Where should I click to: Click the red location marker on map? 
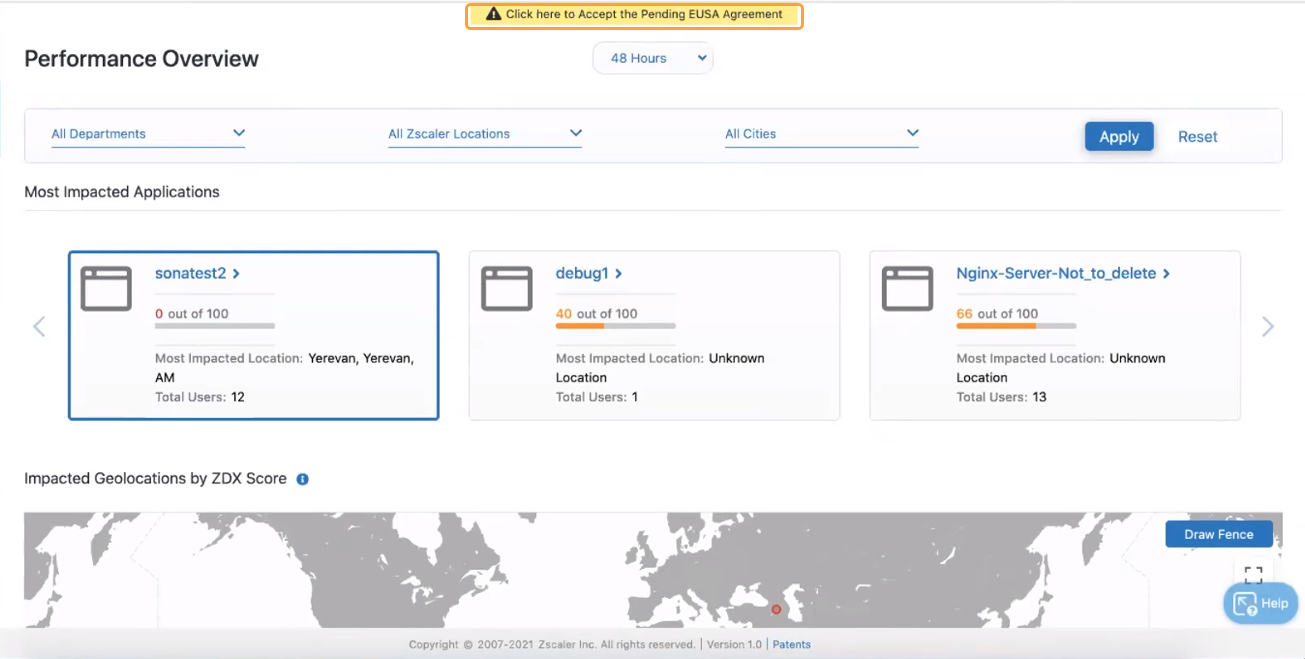[776, 609]
